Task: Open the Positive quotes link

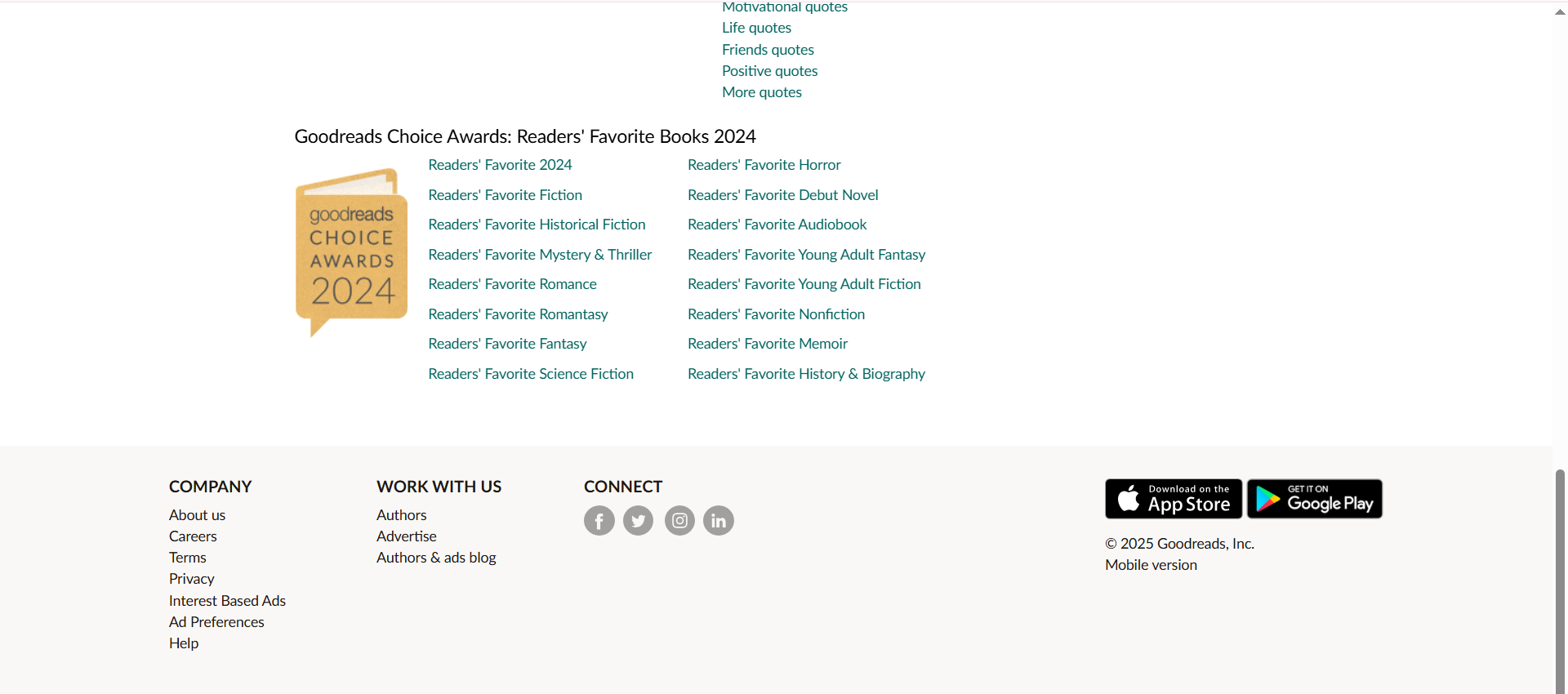Action: pos(769,71)
